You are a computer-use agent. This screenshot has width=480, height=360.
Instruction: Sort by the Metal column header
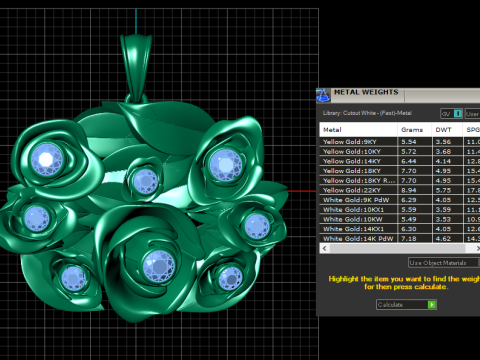358,130
